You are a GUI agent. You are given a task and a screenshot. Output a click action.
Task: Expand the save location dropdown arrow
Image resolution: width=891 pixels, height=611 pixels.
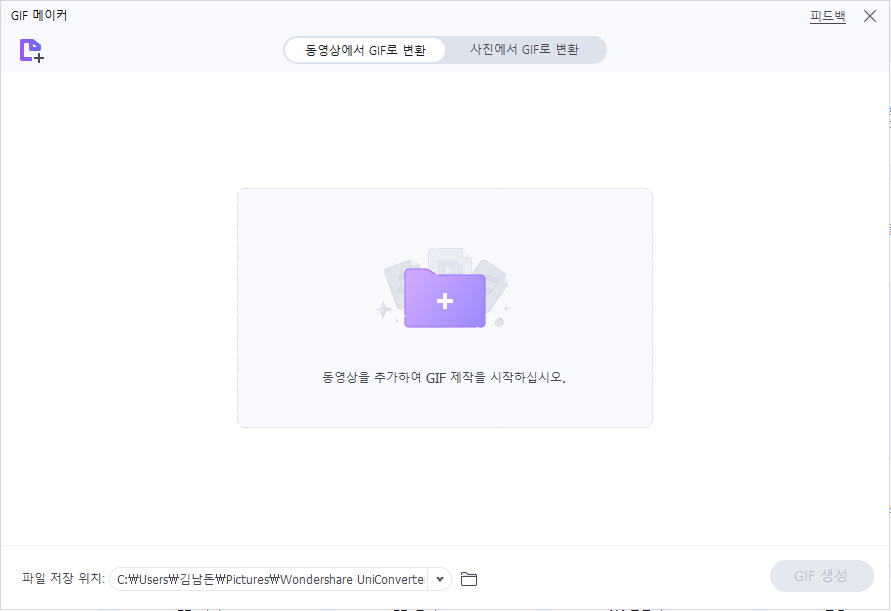coord(440,579)
